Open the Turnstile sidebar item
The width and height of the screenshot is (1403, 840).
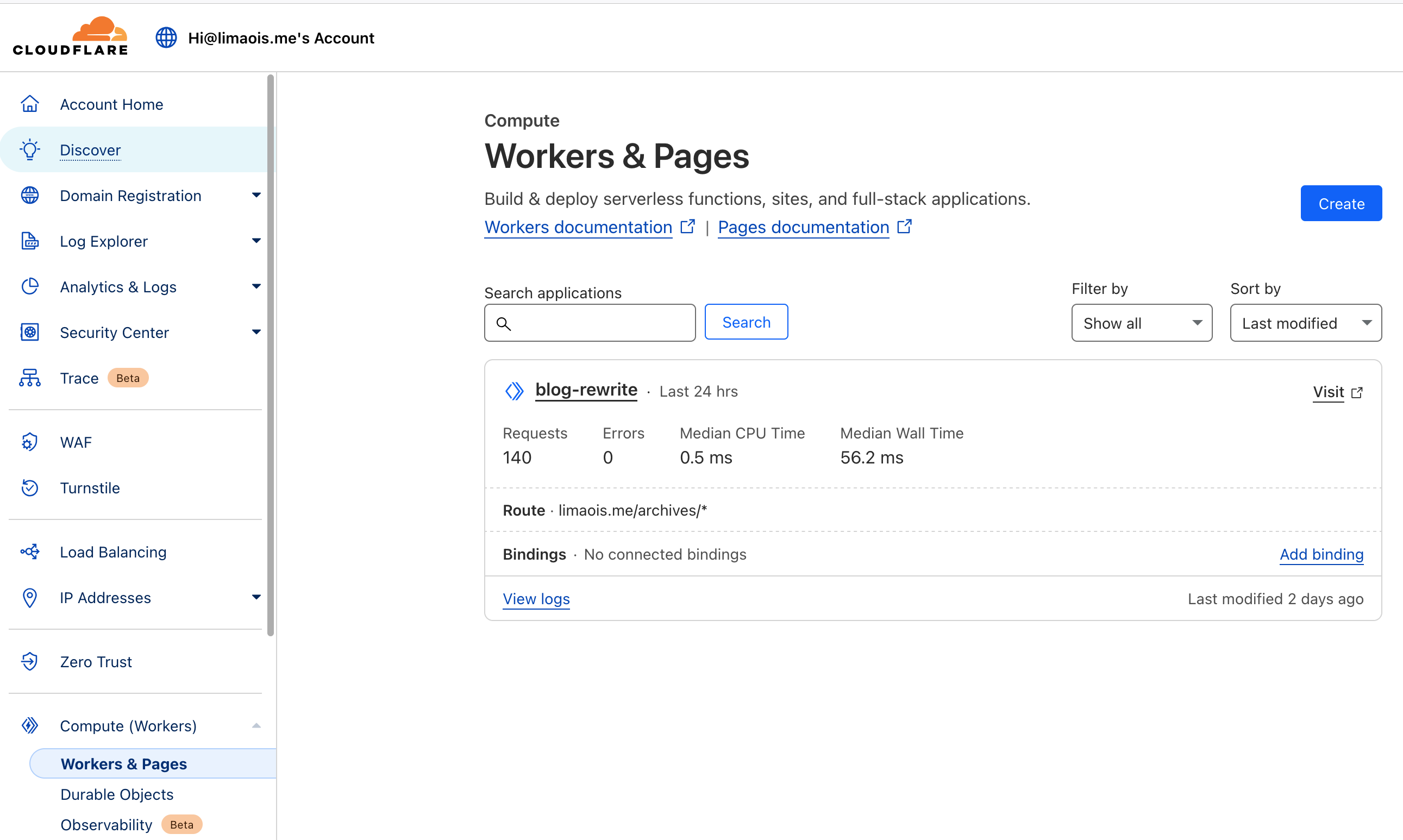tap(90, 487)
